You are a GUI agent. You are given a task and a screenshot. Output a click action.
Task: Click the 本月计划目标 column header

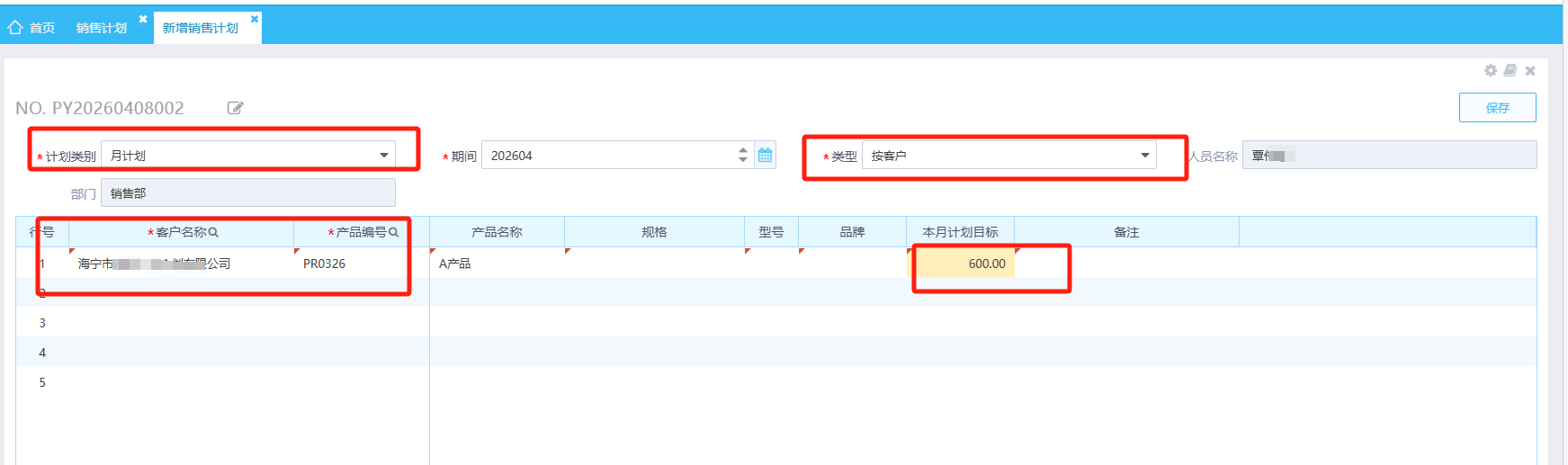click(x=961, y=232)
